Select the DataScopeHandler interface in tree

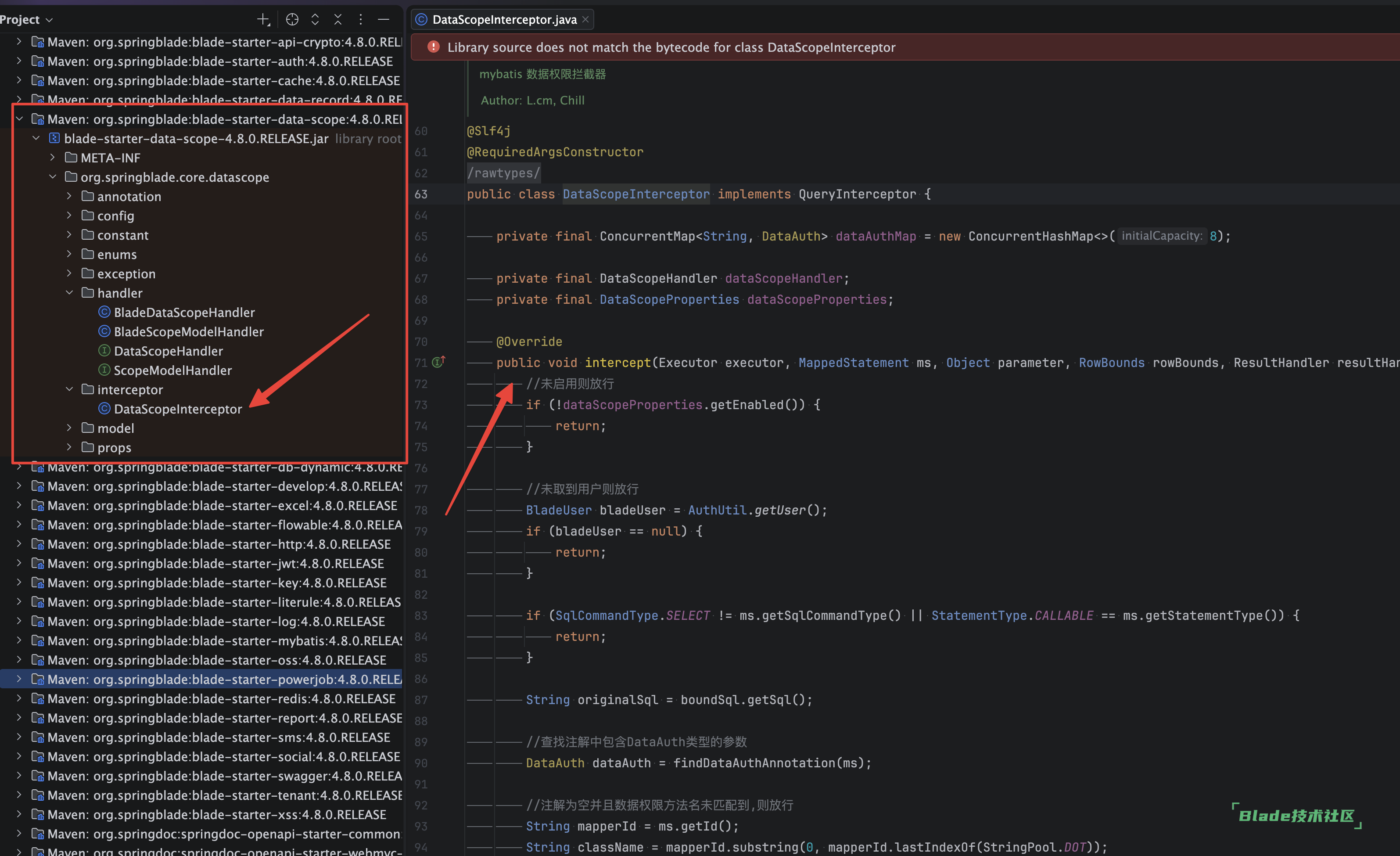click(168, 351)
